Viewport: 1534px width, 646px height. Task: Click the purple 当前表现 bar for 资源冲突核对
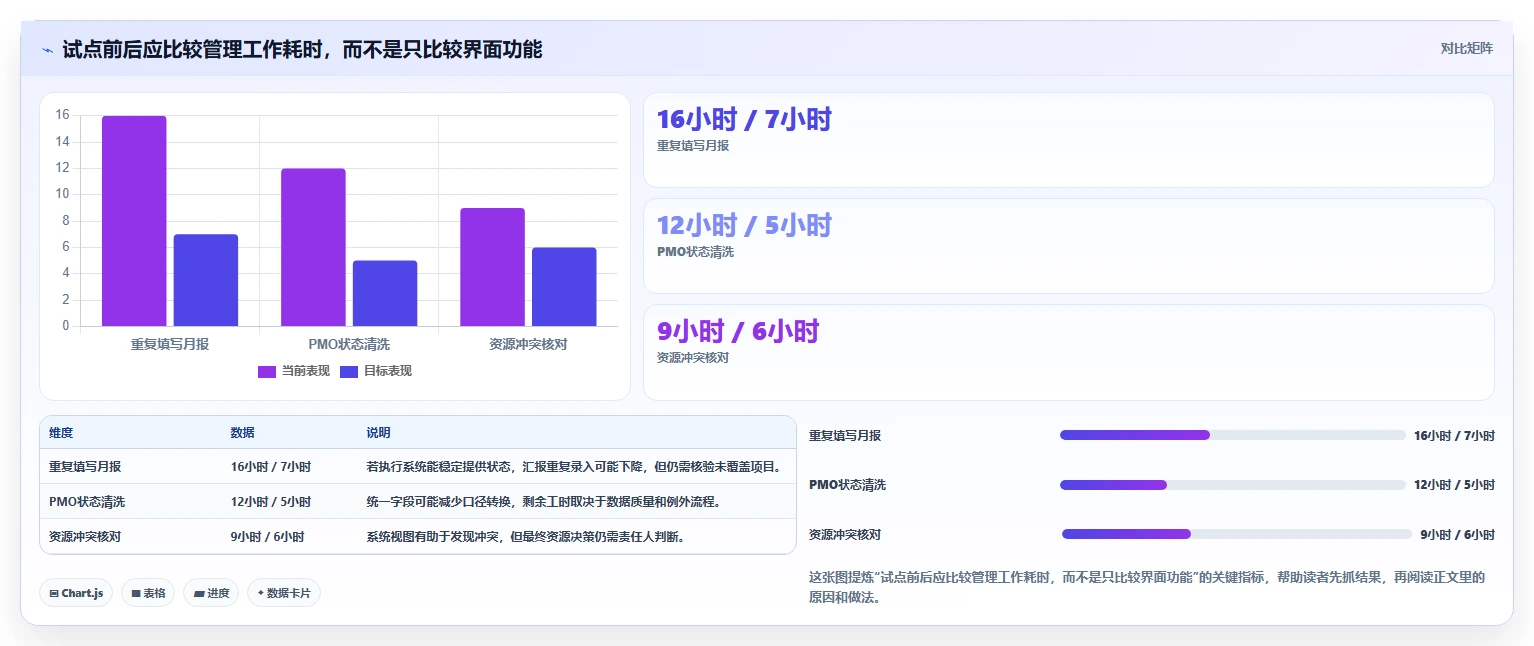coord(492,267)
